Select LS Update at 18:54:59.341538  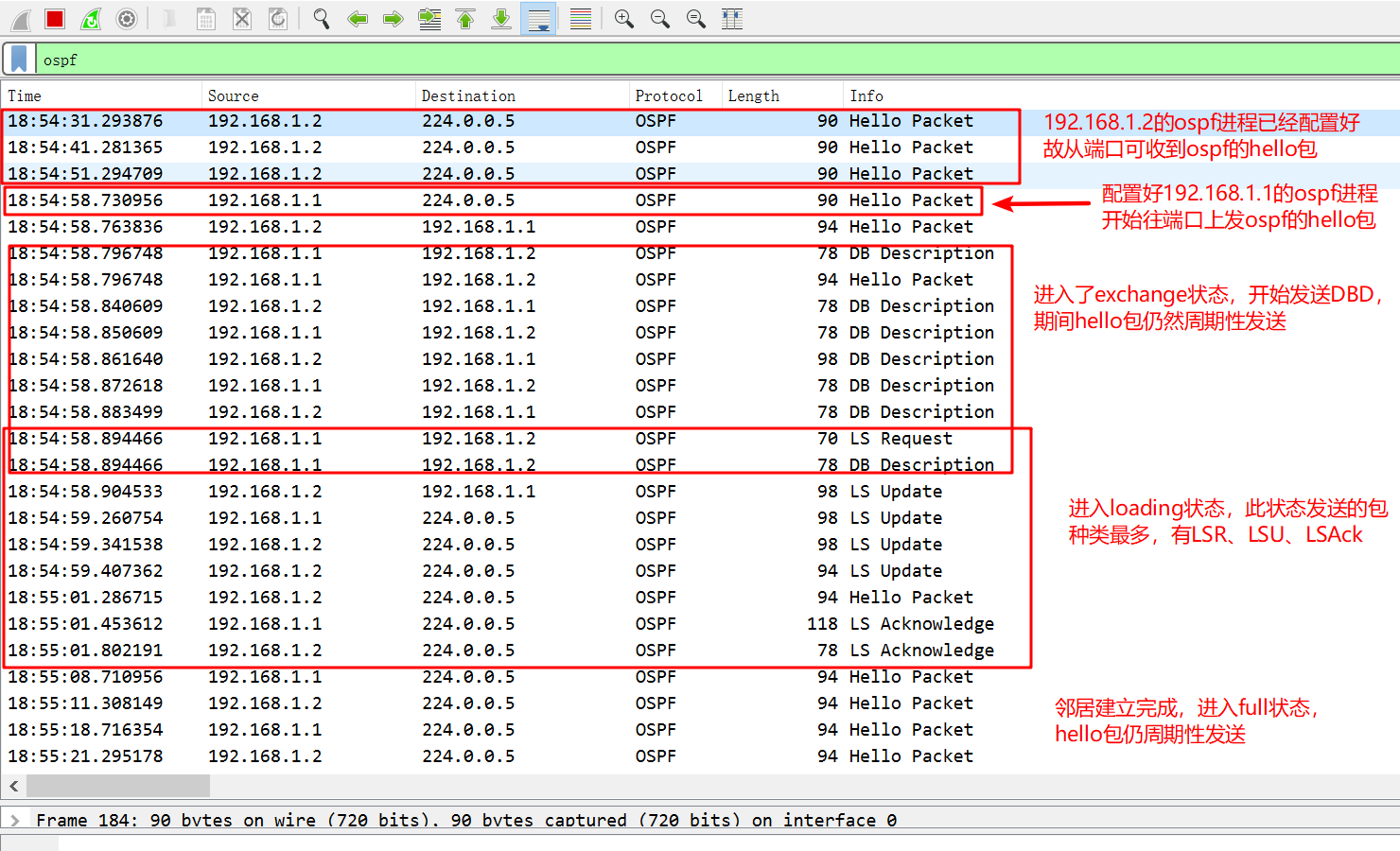(x=700, y=545)
